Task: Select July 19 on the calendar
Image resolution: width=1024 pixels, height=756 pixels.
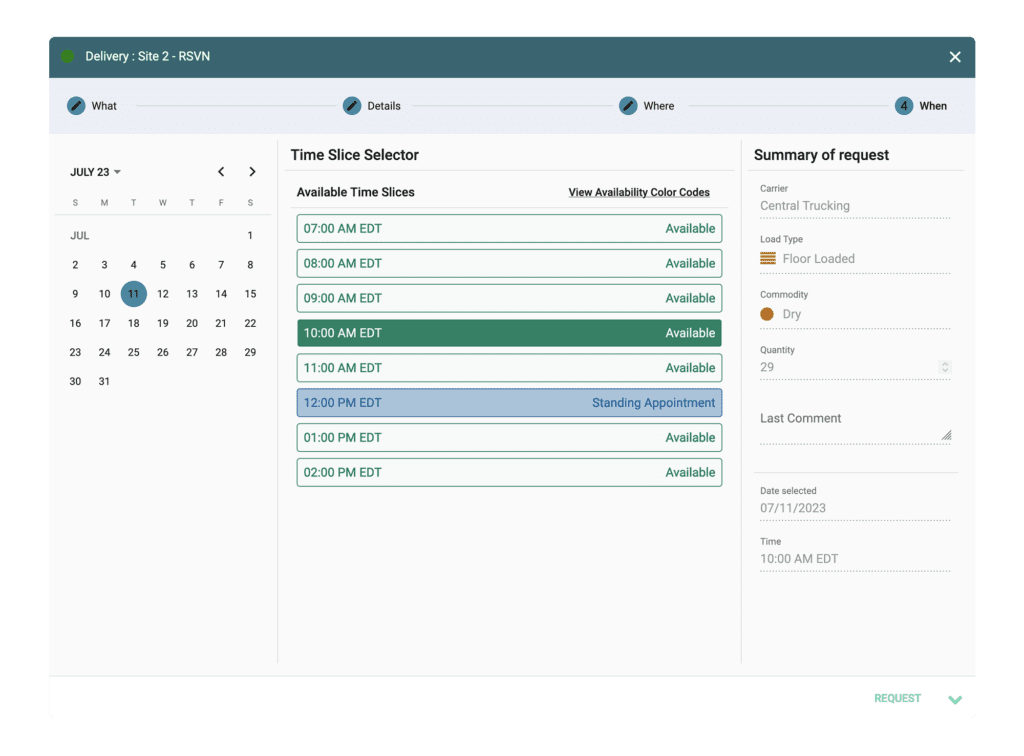Action: 163,323
